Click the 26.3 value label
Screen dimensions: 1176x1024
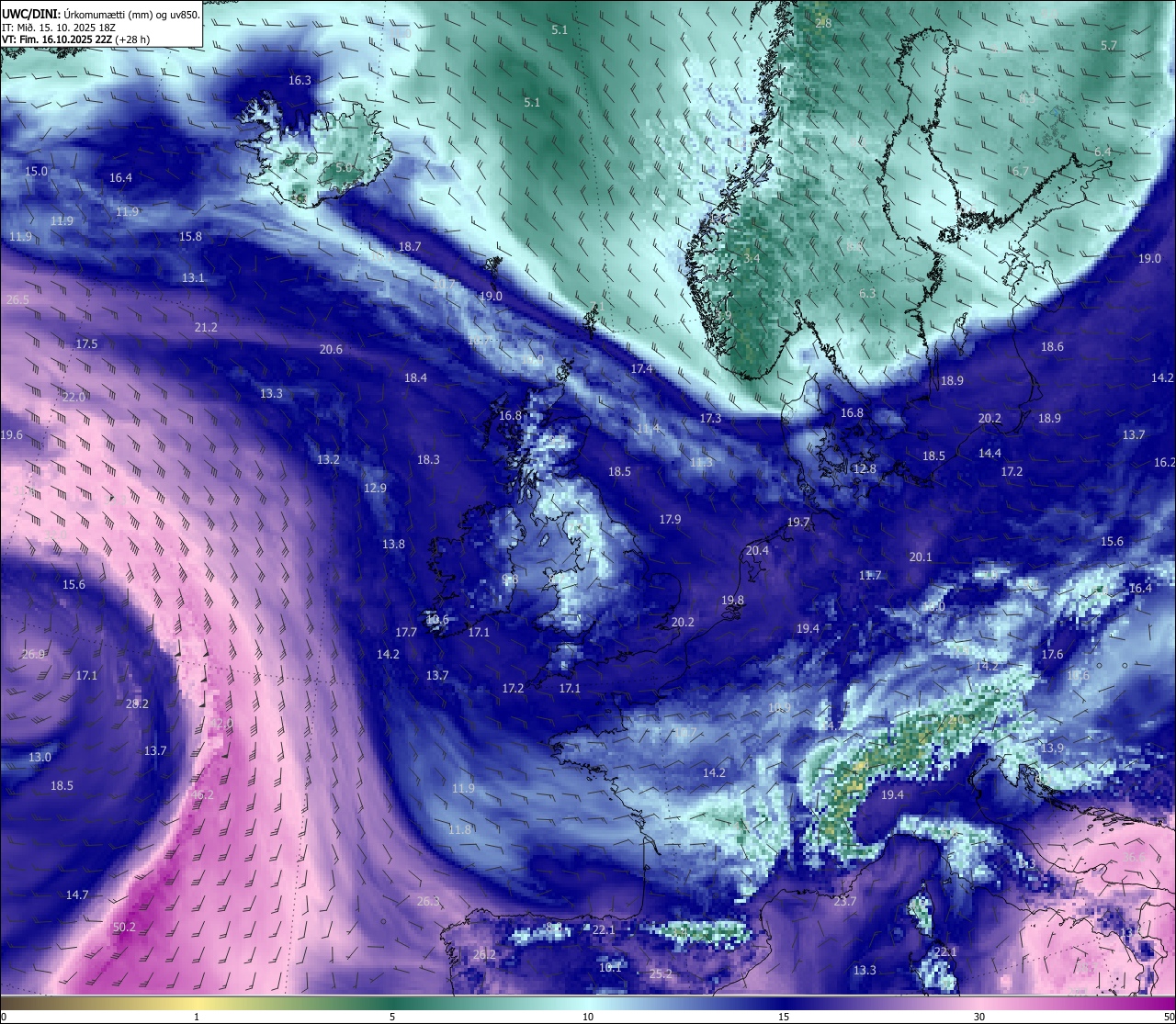[428, 902]
